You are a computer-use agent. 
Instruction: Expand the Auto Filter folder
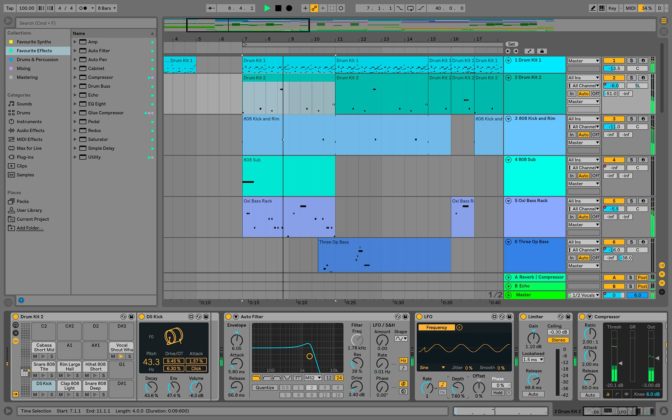[x=75, y=51]
